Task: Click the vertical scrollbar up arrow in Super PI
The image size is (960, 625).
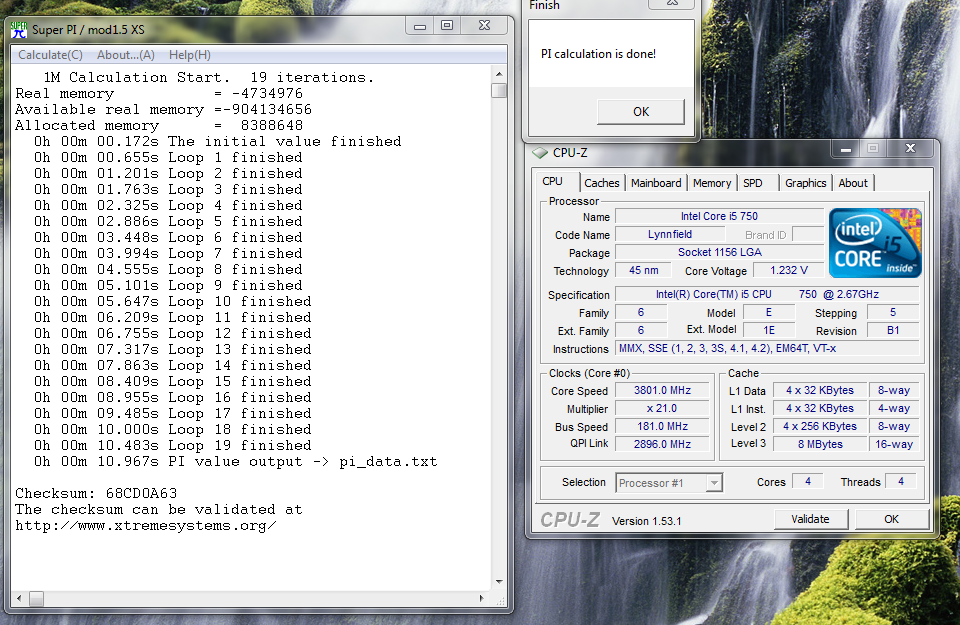Action: pos(499,74)
